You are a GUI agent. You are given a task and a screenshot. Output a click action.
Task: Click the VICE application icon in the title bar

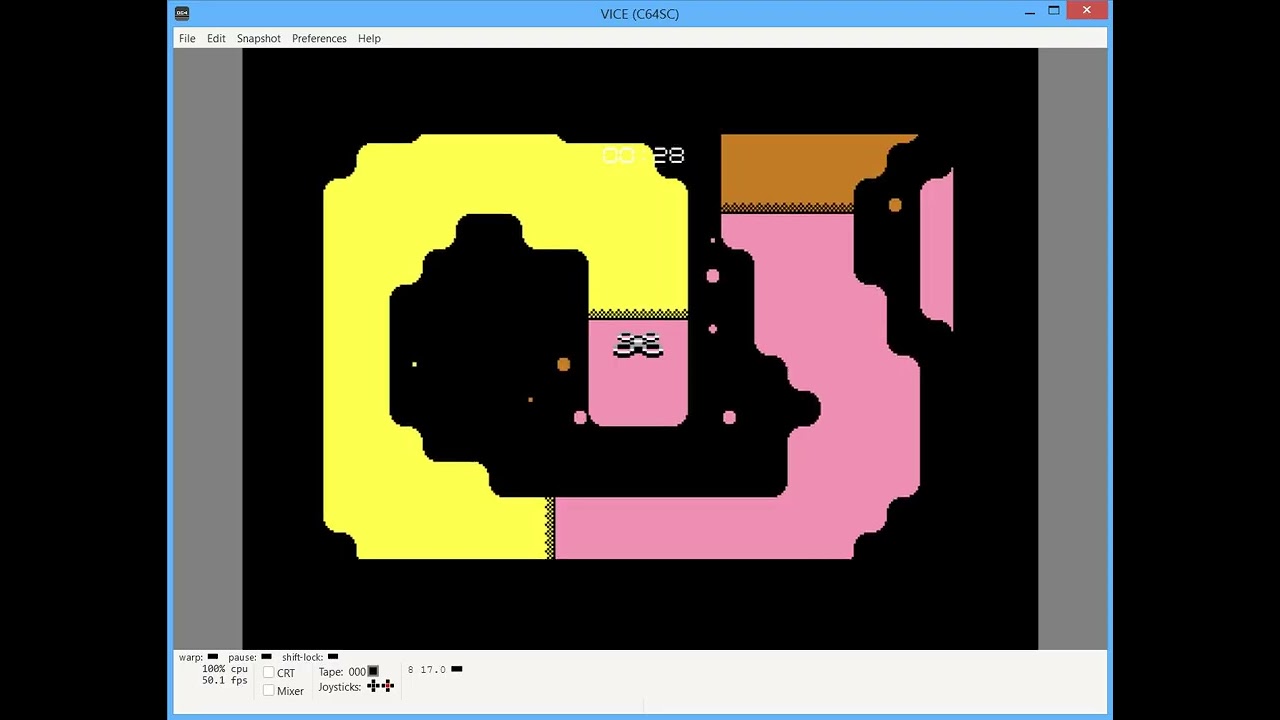click(181, 13)
